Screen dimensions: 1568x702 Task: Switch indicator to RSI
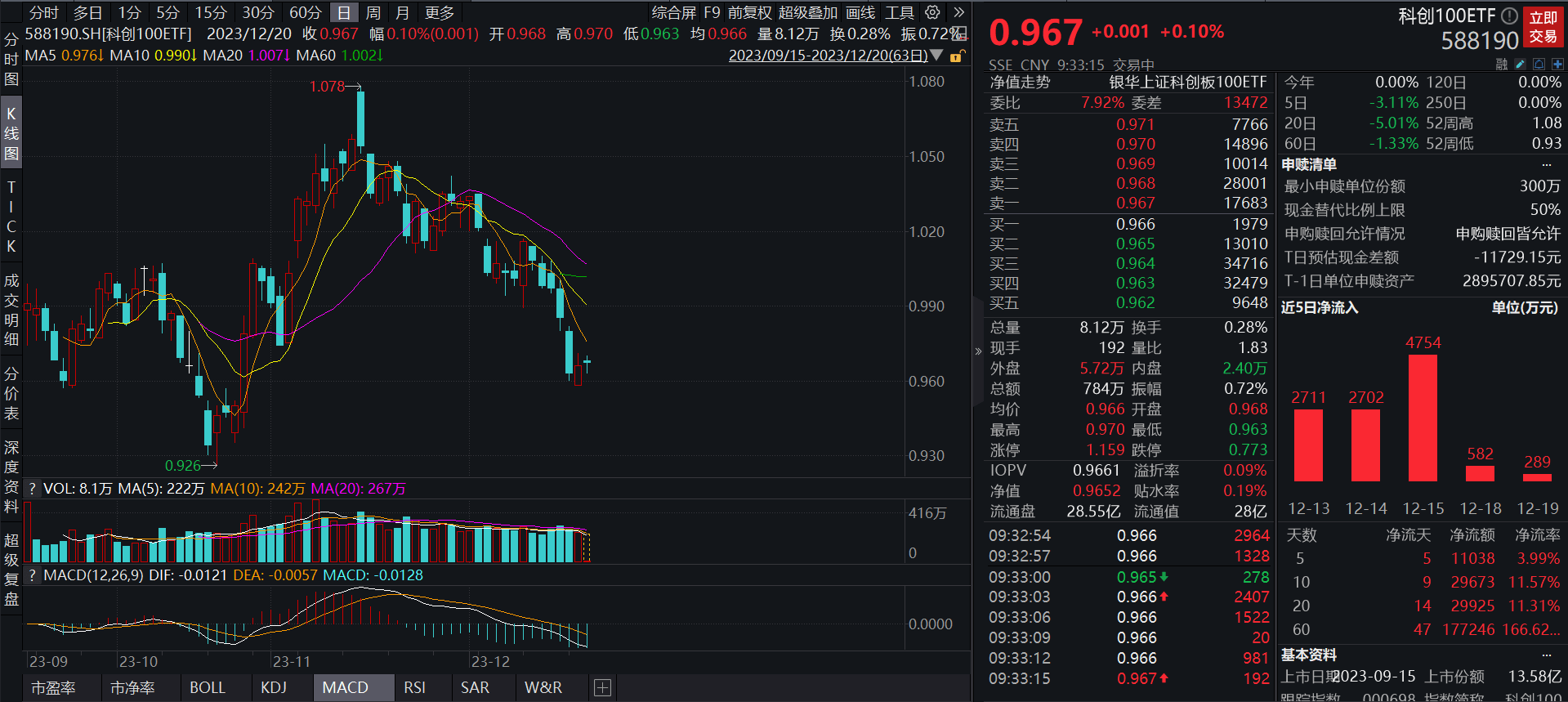(414, 687)
